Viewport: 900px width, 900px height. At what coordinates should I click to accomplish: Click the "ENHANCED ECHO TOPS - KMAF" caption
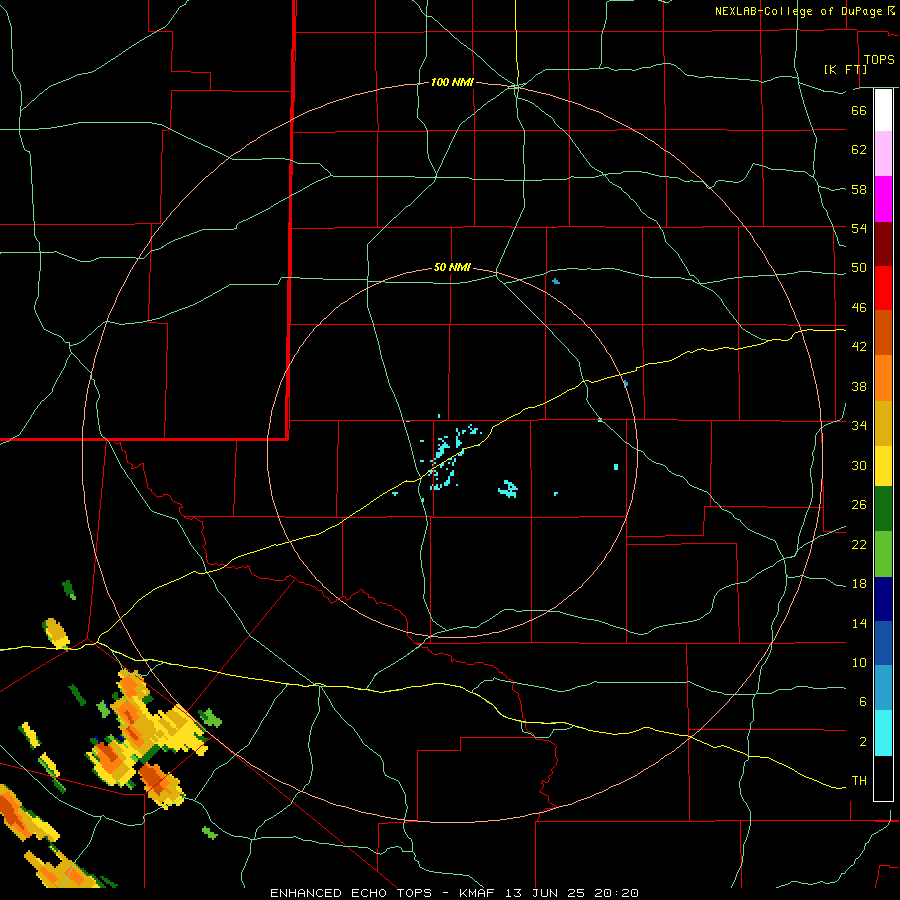pos(382,893)
